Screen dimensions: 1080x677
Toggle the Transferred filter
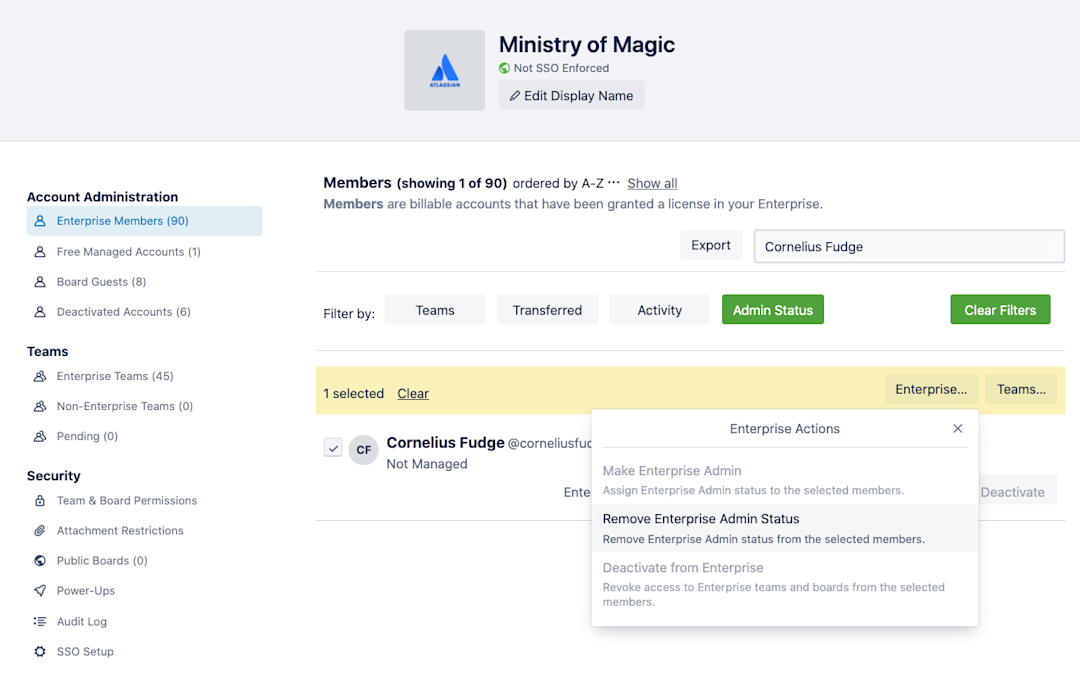[547, 309]
